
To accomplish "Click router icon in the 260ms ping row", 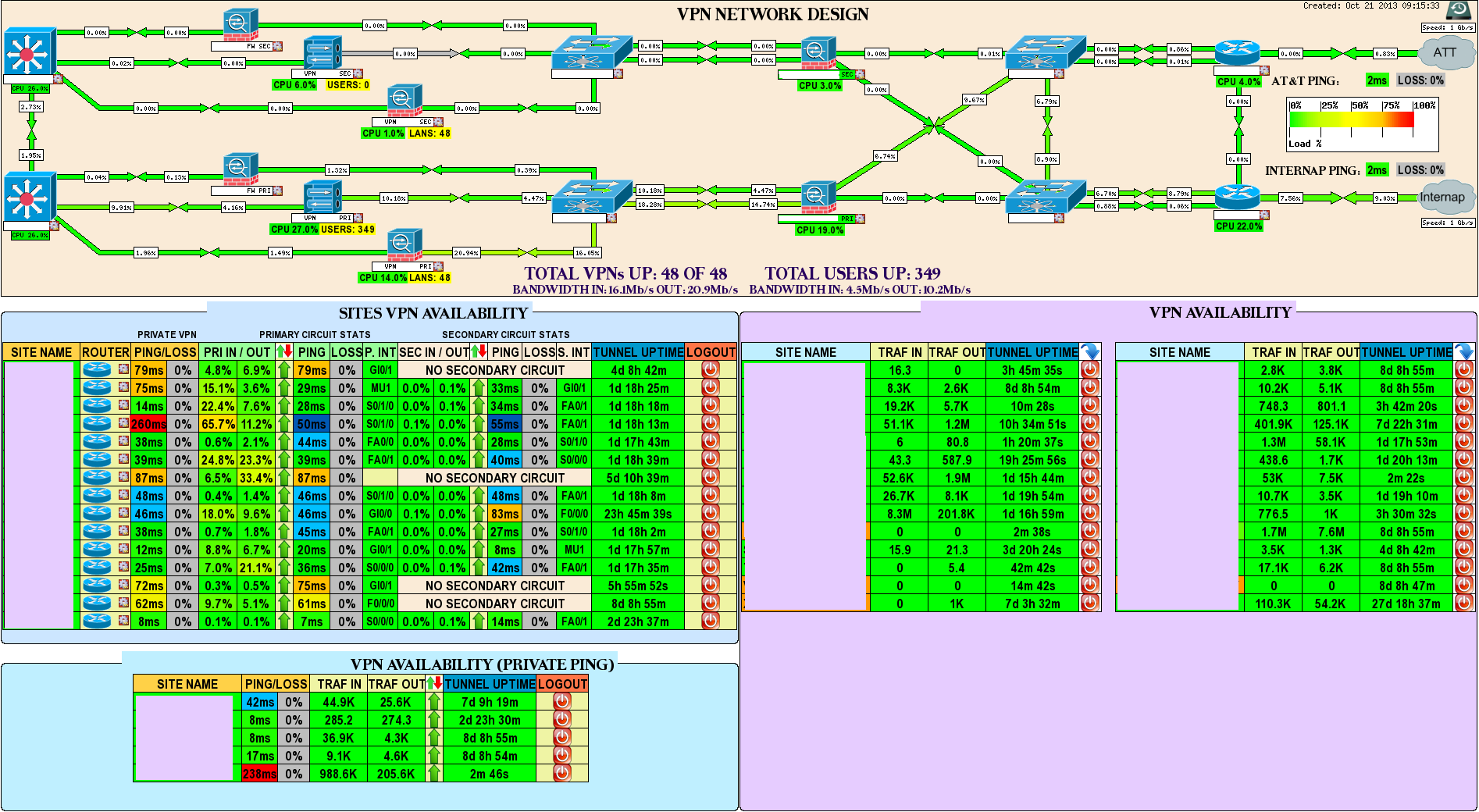I will (97, 423).
